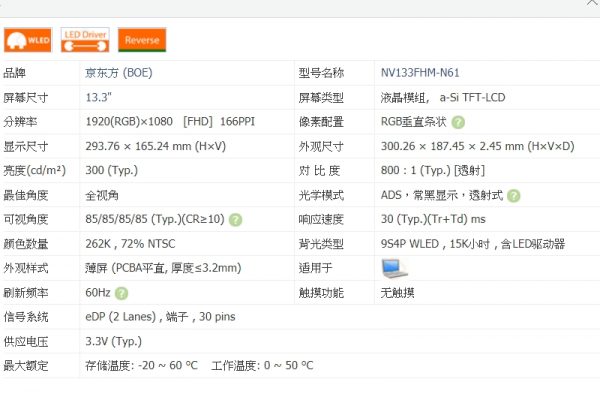The width and height of the screenshot is (600, 403).
Task: Select the 300 (Typ.) brightness value
Action: click(111, 170)
